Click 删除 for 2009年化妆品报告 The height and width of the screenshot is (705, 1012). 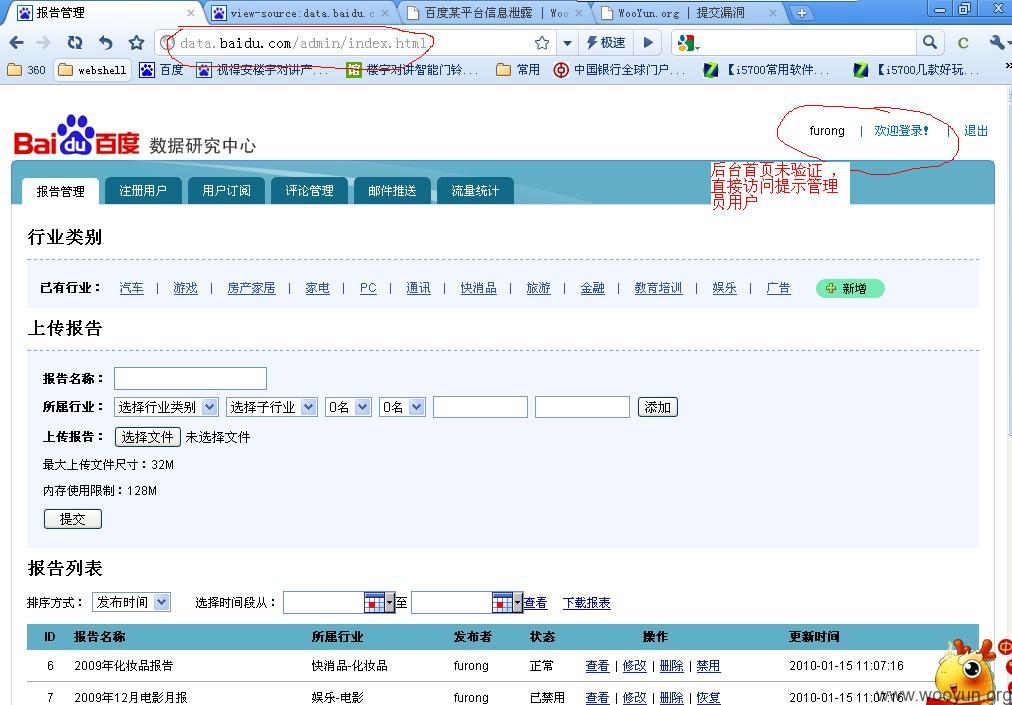click(x=671, y=666)
